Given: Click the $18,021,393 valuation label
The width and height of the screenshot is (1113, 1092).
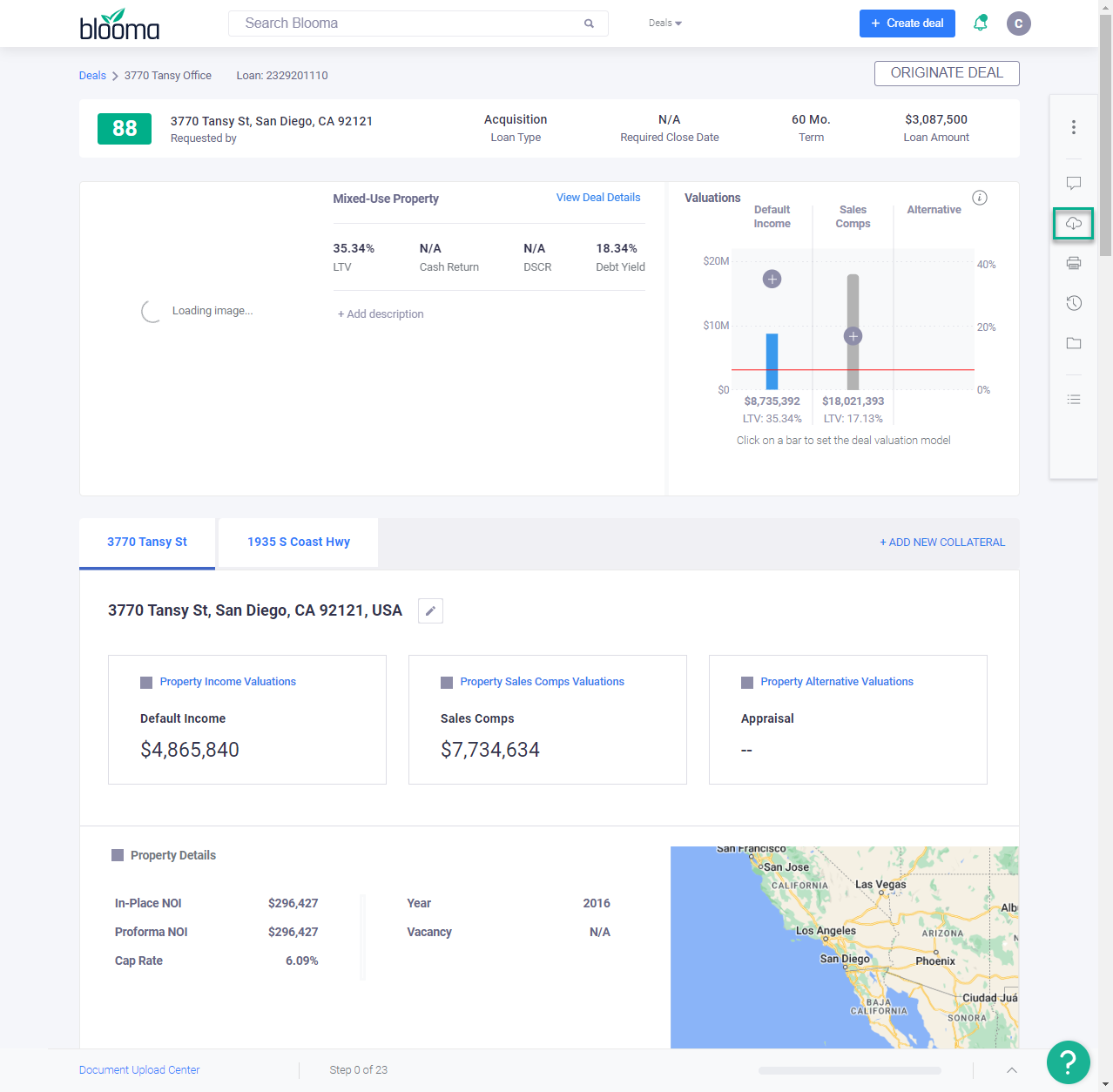Looking at the screenshot, I should tap(853, 401).
